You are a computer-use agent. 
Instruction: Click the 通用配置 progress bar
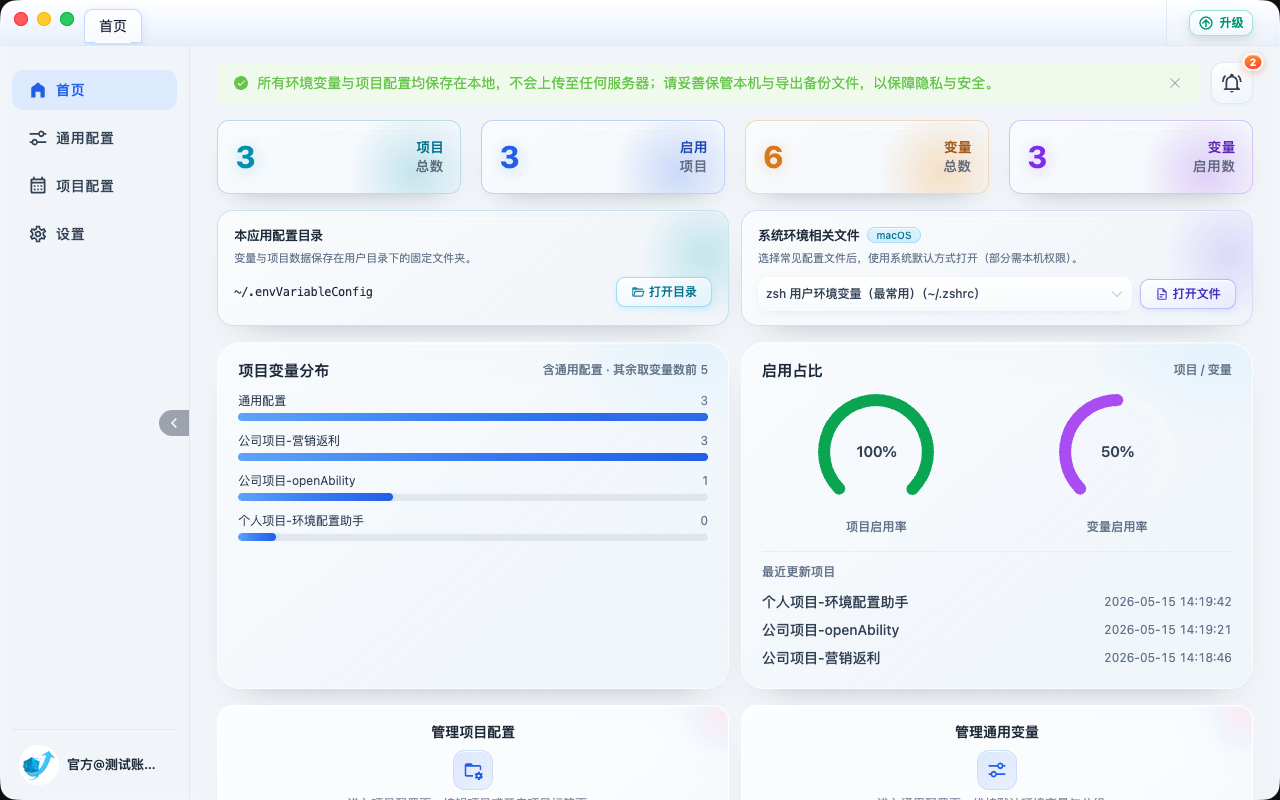coord(473,417)
